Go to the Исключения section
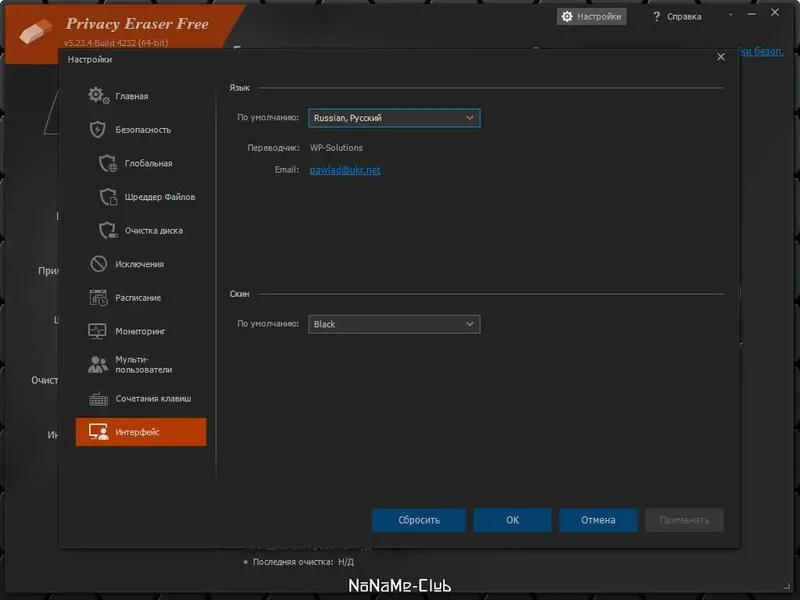The image size is (800, 600). tap(141, 264)
